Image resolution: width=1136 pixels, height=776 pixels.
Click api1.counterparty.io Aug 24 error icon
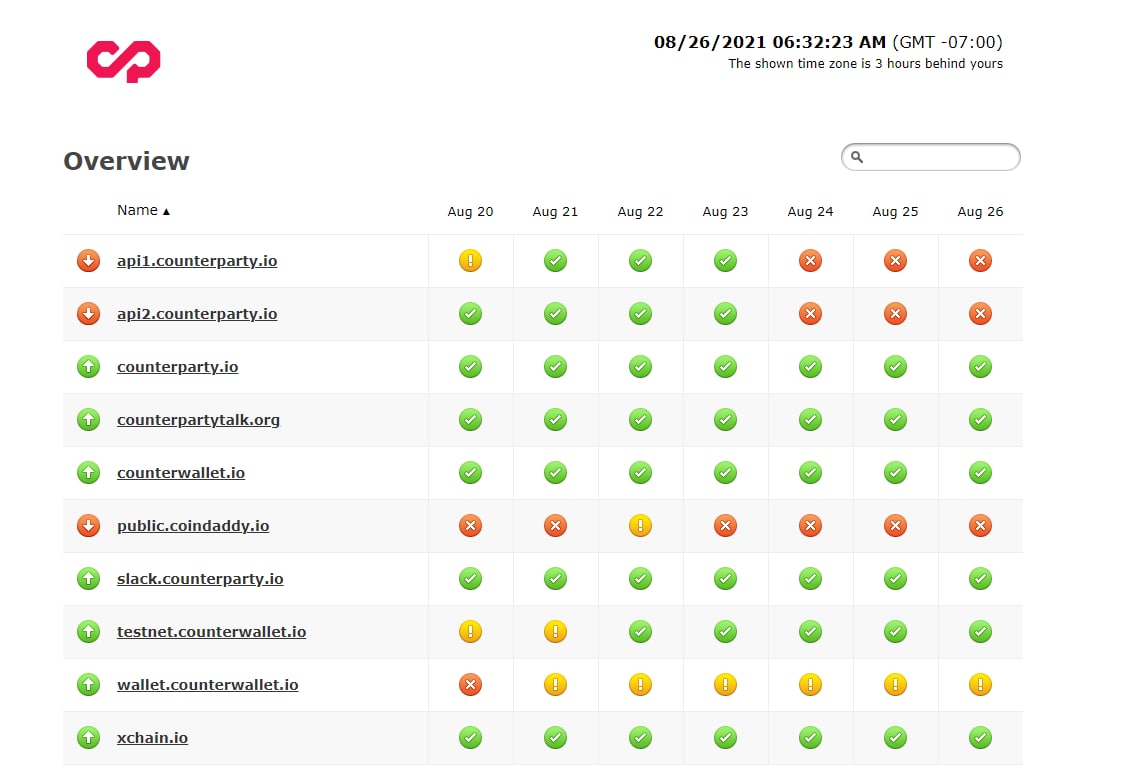810,260
